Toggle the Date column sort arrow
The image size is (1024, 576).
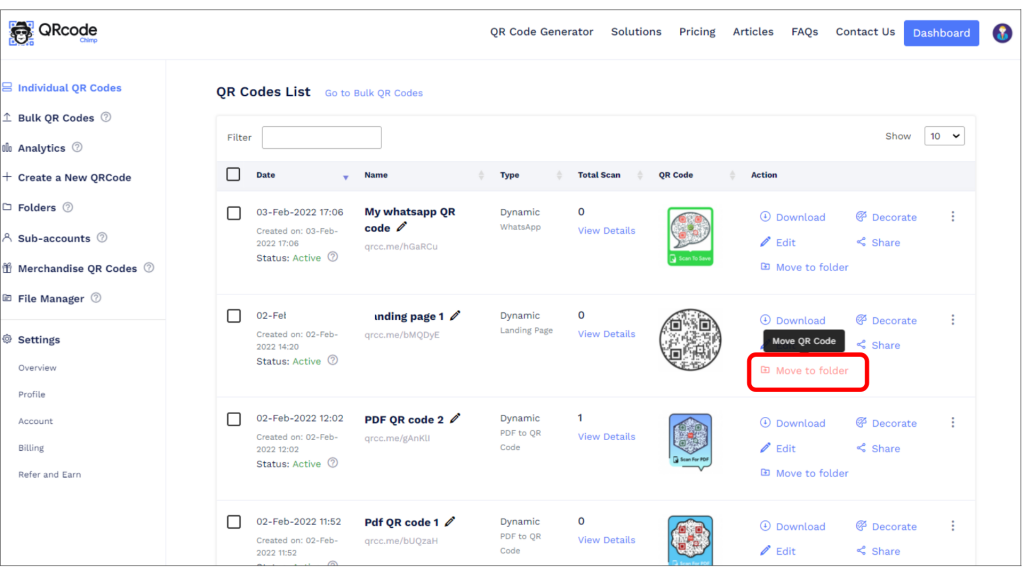click(x=346, y=177)
